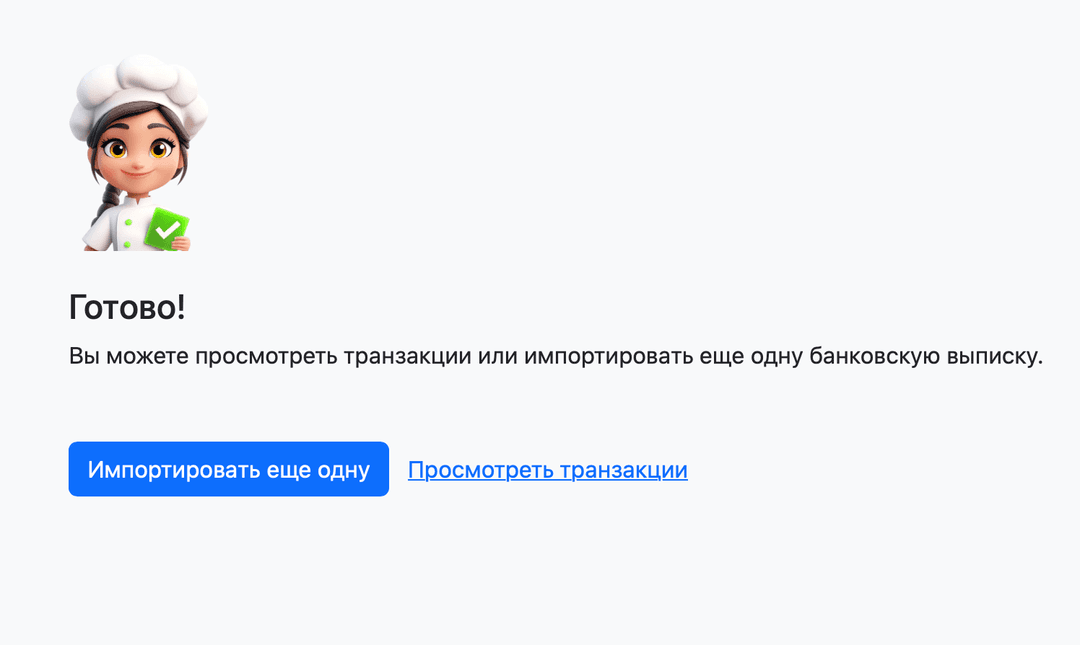The width and height of the screenshot is (1080, 645).
Task: Open the "Просмотреть транзакции" link
Action: click(x=547, y=470)
